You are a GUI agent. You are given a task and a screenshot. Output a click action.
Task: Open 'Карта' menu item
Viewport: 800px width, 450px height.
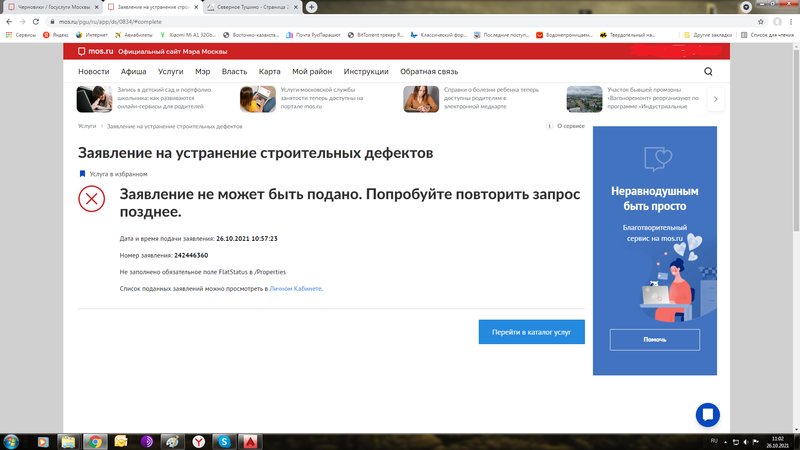269,71
